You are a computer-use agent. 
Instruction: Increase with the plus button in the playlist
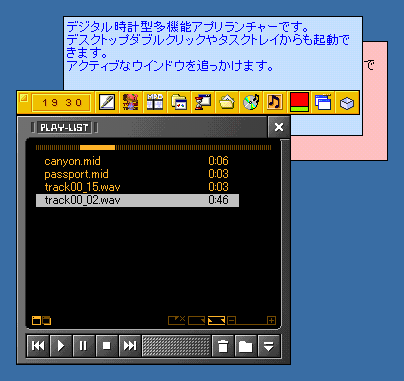[x=271, y=321]
